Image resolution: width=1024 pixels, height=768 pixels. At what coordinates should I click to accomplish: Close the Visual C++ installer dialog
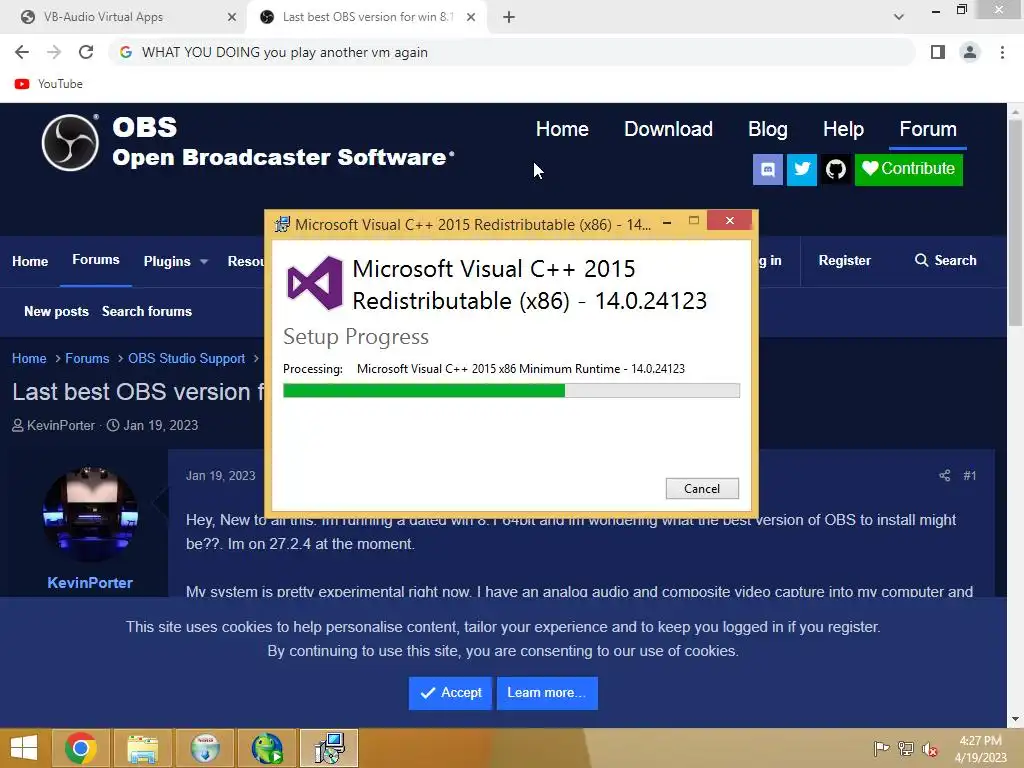point(729,221)
